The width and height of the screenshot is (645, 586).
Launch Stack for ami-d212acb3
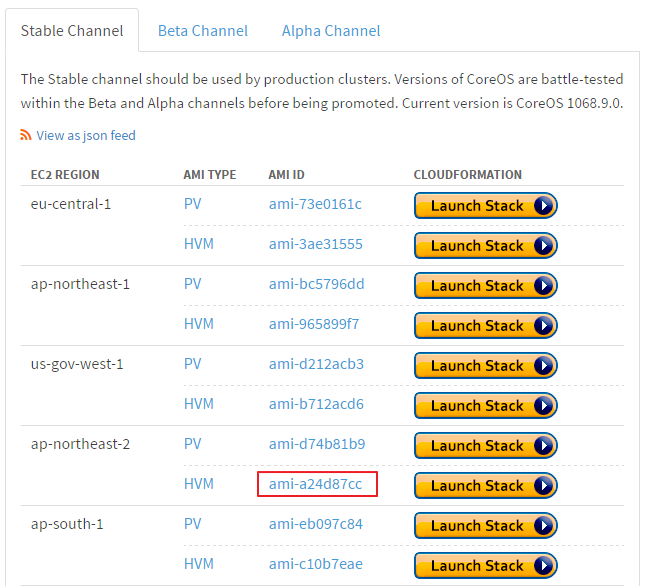486,366
